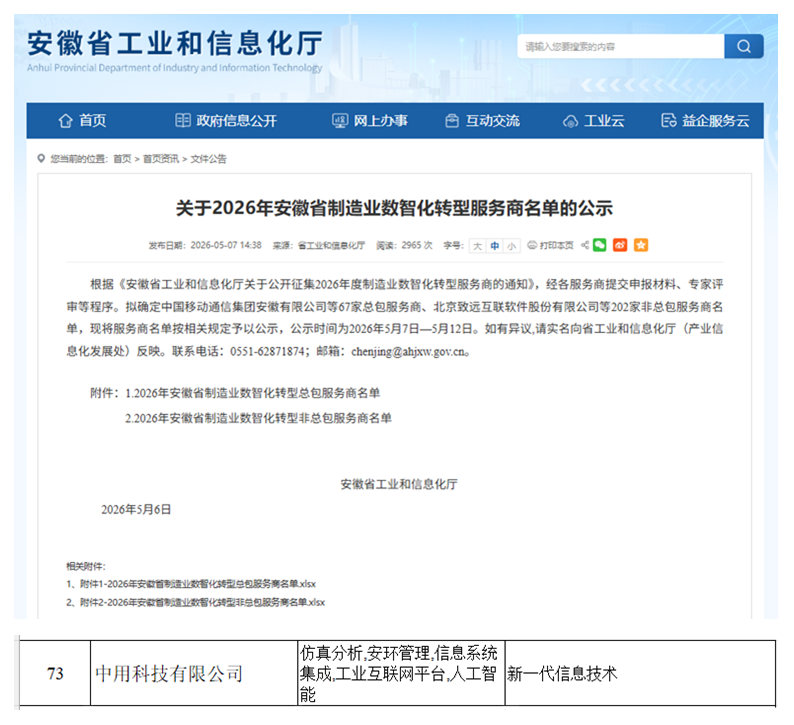
Task: Set font size to 大
Action: pyautogui.click(x=477, y=246)
